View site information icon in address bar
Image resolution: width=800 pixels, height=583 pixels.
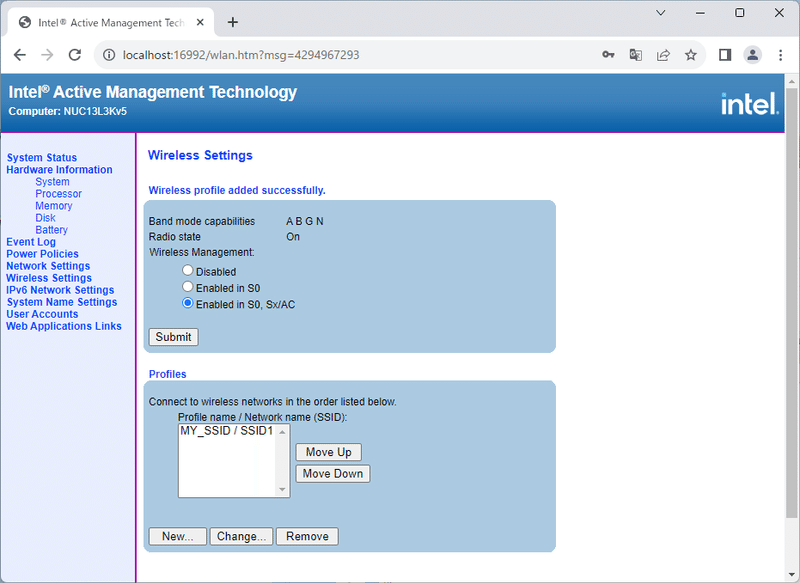tap(109, 55)
